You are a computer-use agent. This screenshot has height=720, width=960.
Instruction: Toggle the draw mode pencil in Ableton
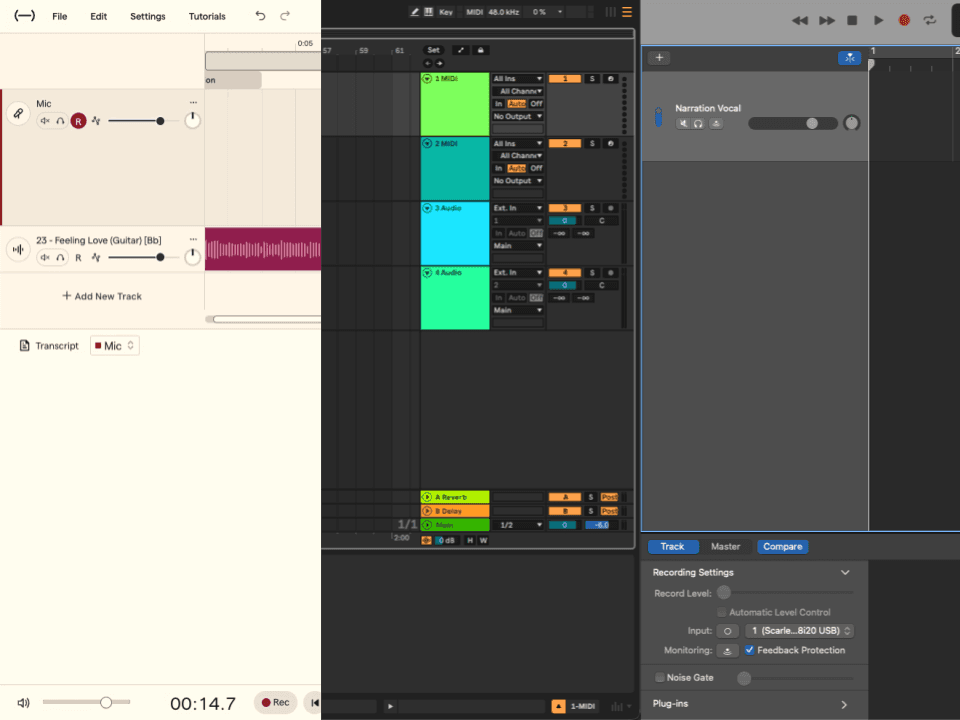point(414,12)
